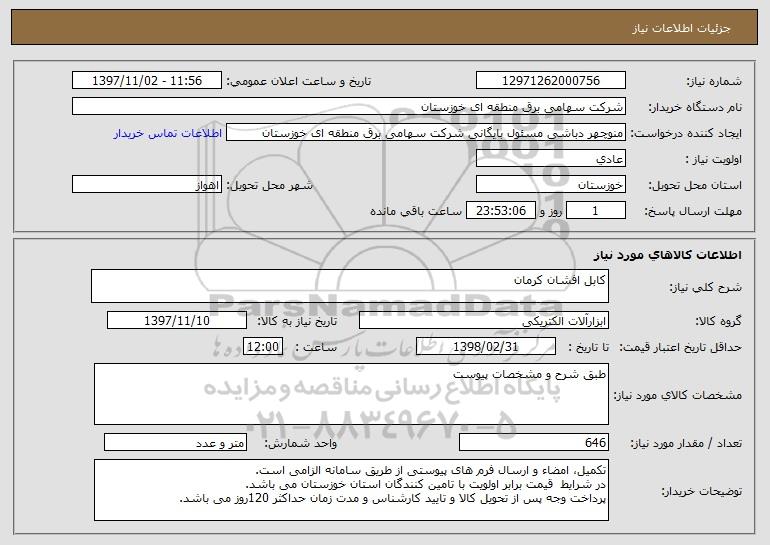Click the delivery province field خوزستان
Image resolution: width=770 pixels, height=545 pixels.
coord(550,185)
